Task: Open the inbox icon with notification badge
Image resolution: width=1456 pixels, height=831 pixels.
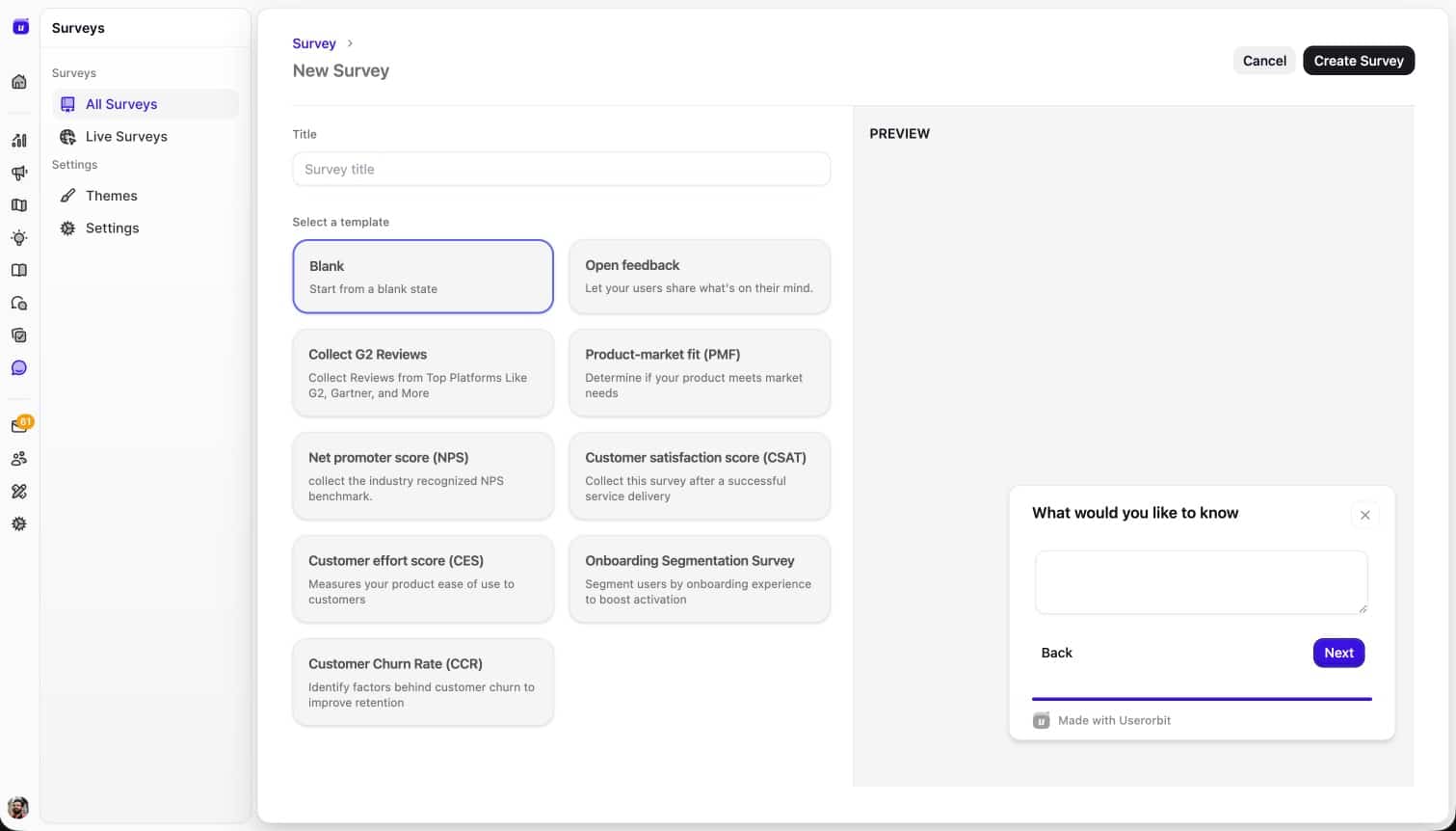Action: (19, 424)
